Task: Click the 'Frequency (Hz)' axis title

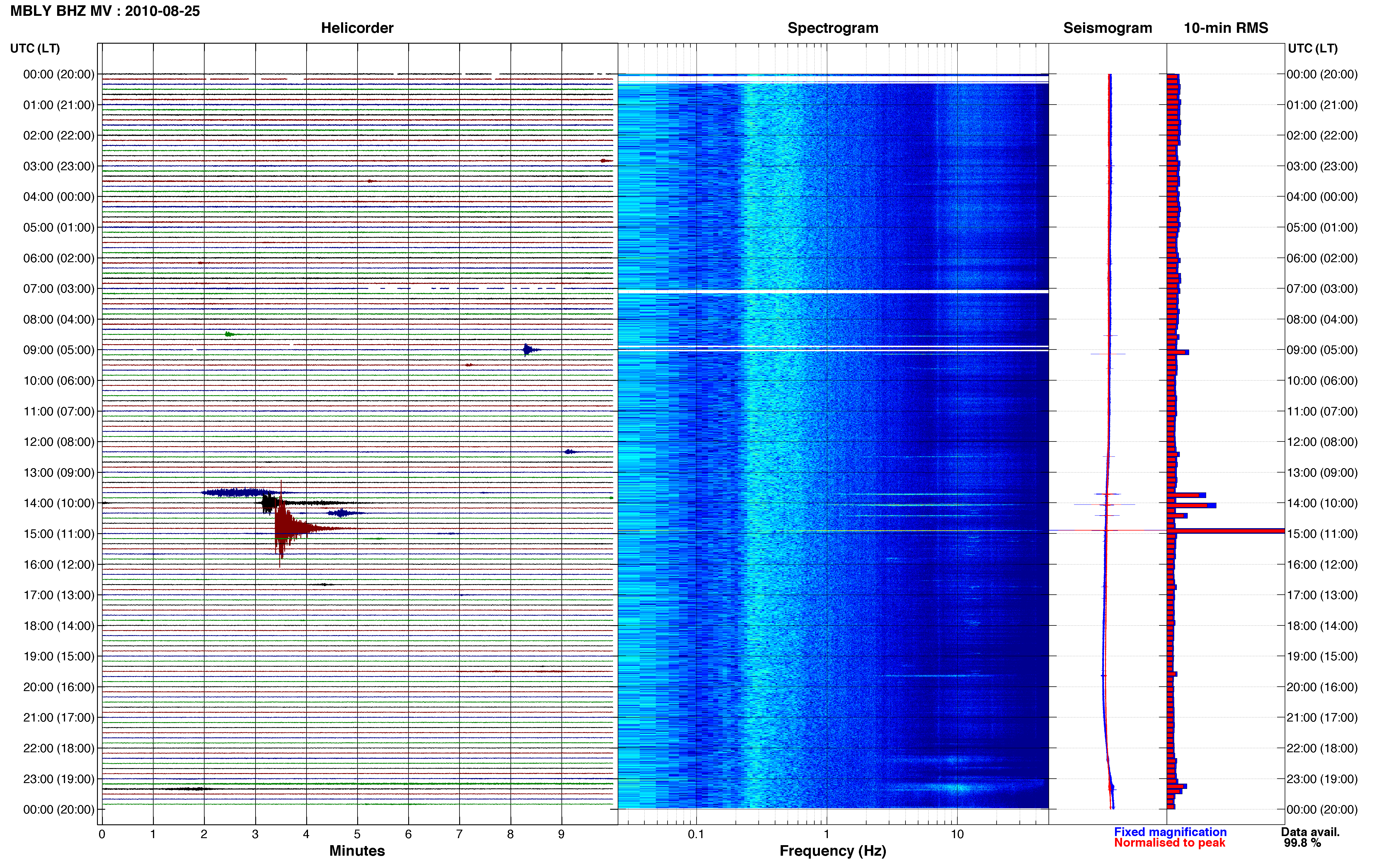Action: (x=833, y=851)
